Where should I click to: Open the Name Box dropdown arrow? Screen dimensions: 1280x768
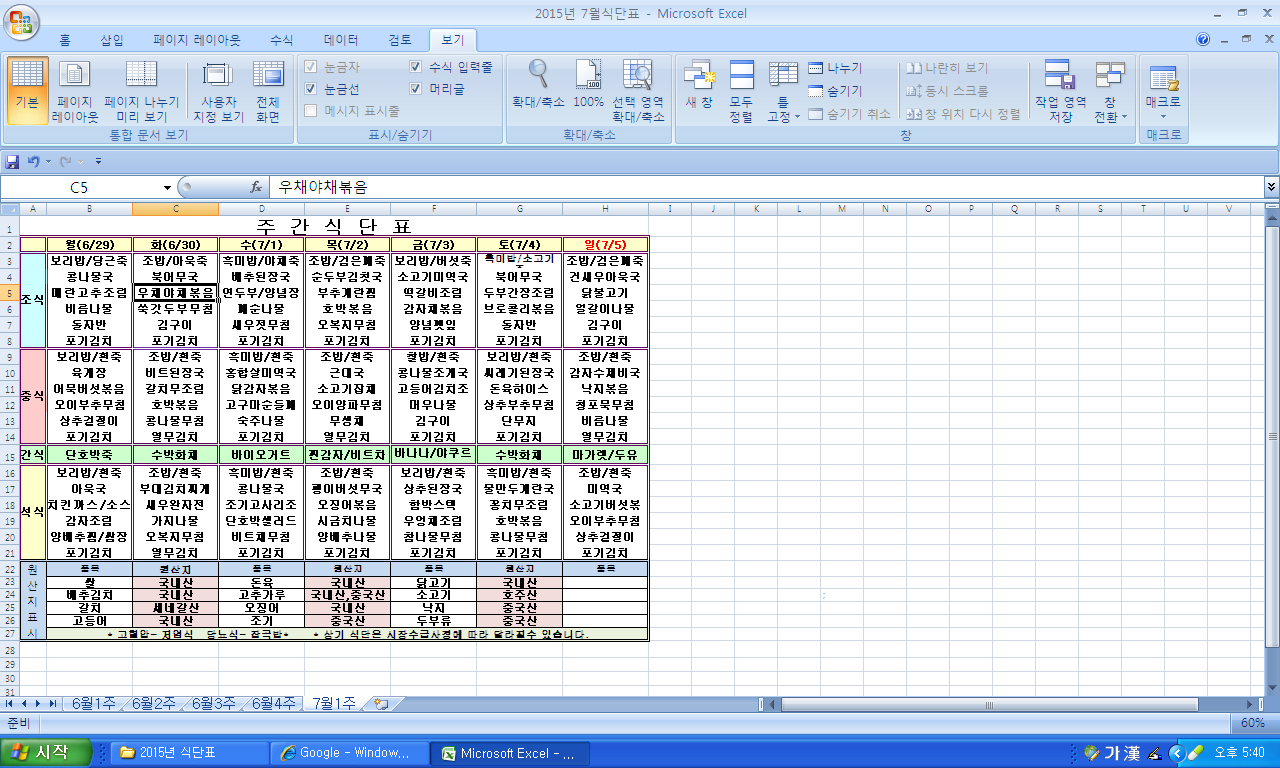(167, 187)
